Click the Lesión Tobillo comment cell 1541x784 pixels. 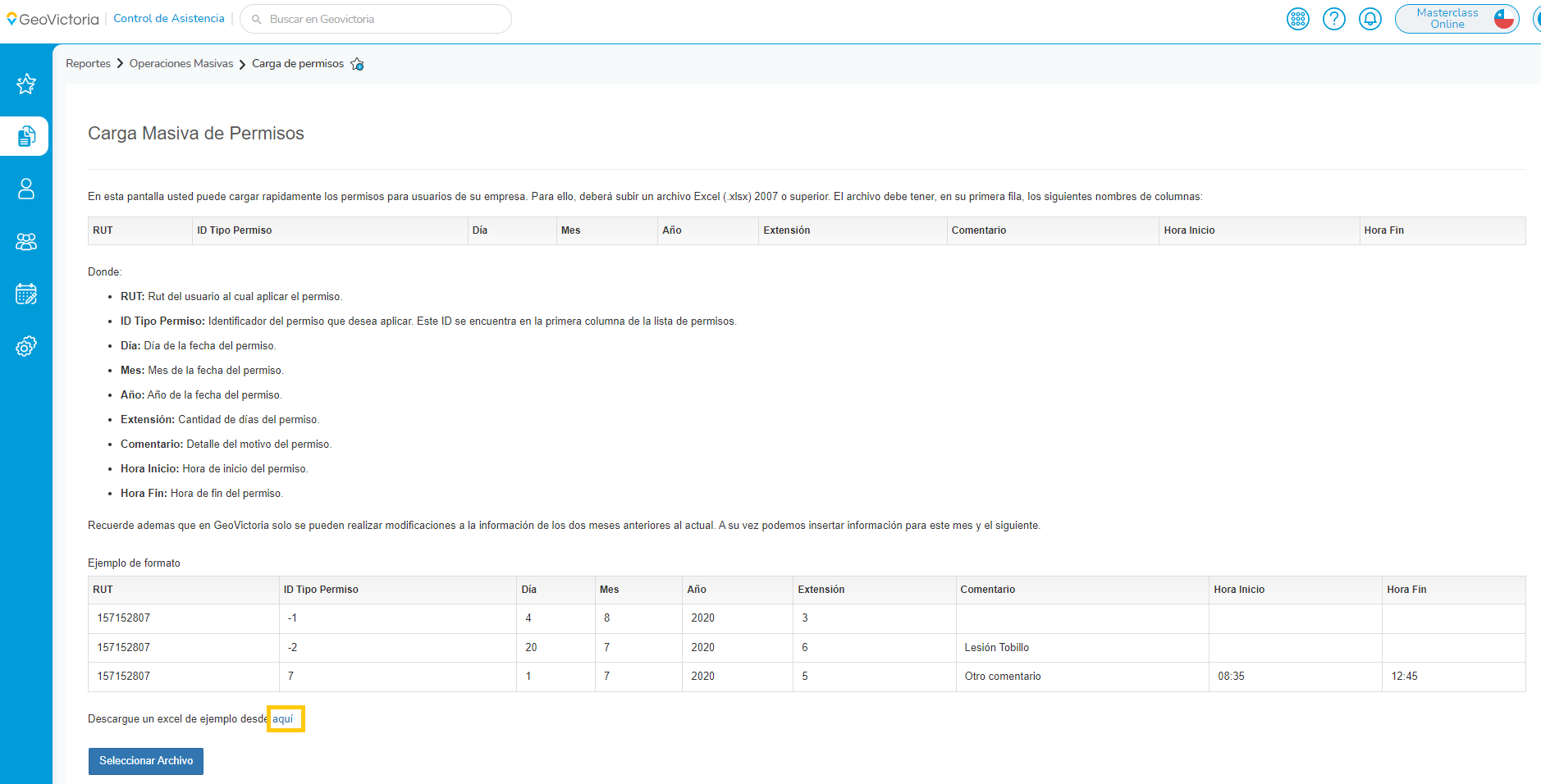click(x=997, y=648)
